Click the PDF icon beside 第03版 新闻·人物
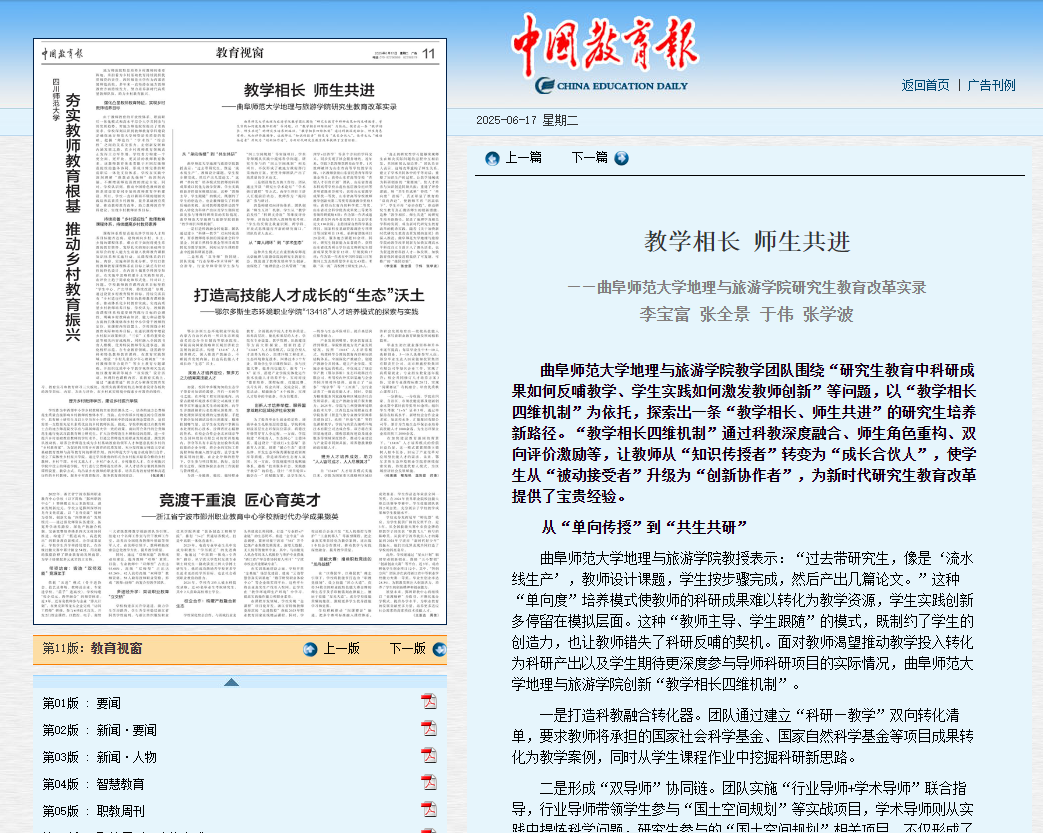The width and height of the screenshot is (1043, 833). click(428, 756)
